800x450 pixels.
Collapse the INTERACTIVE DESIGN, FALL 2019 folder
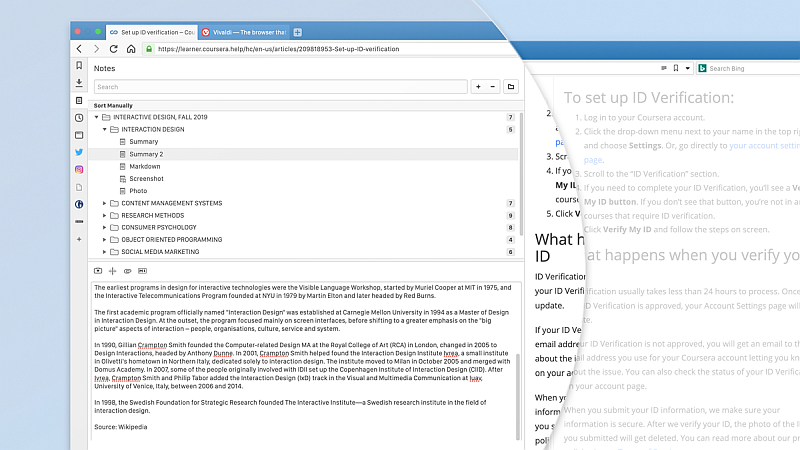96,117
